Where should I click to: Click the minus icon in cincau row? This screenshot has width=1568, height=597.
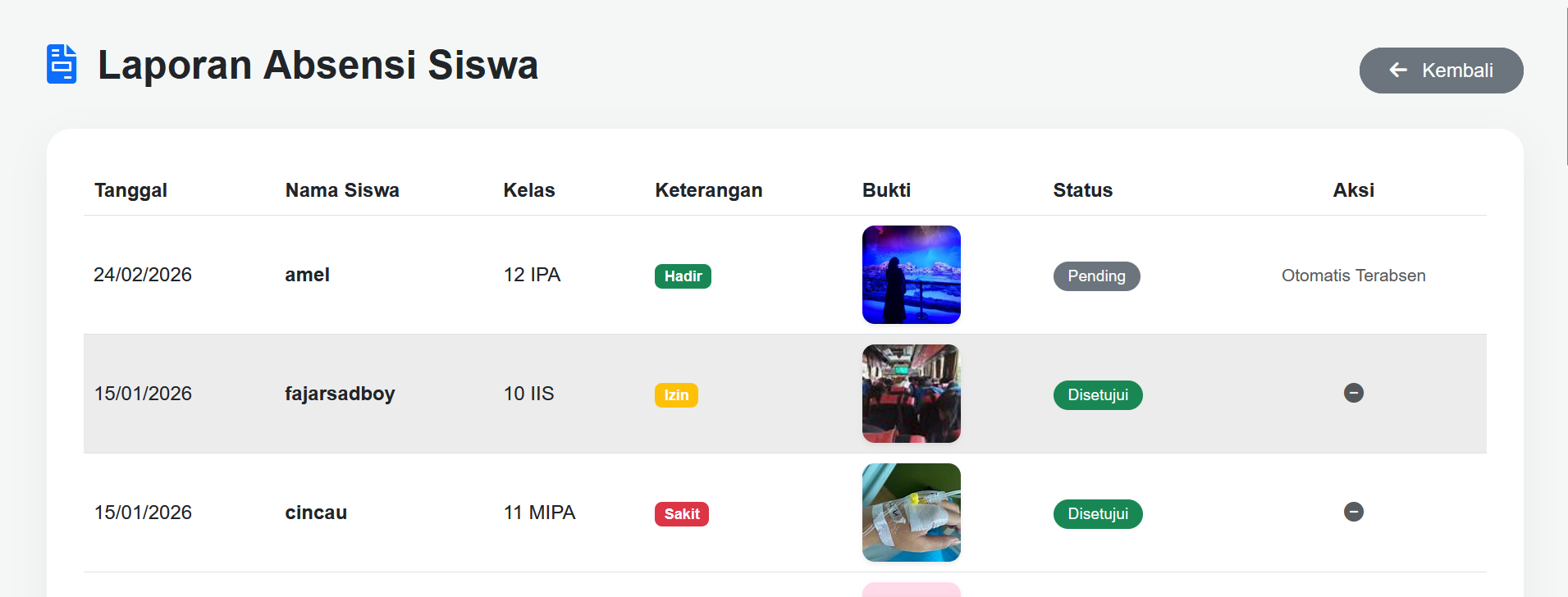click(x=1353, y=513)
